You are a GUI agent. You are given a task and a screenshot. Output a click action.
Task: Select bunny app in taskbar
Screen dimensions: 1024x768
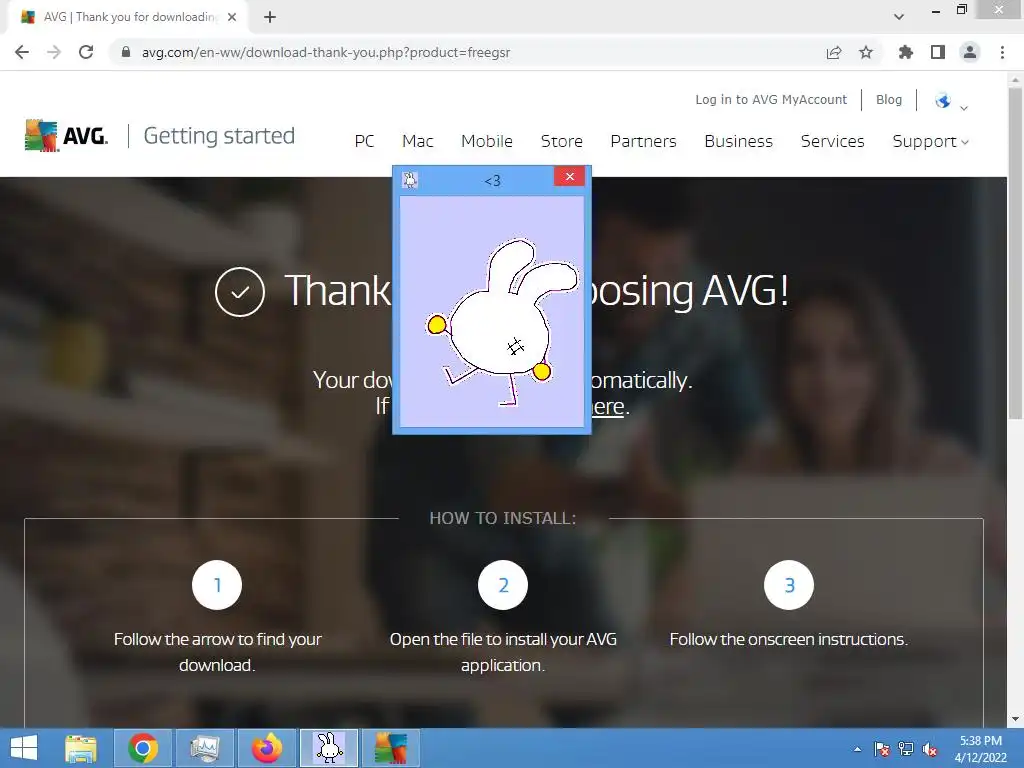point(329,748)
